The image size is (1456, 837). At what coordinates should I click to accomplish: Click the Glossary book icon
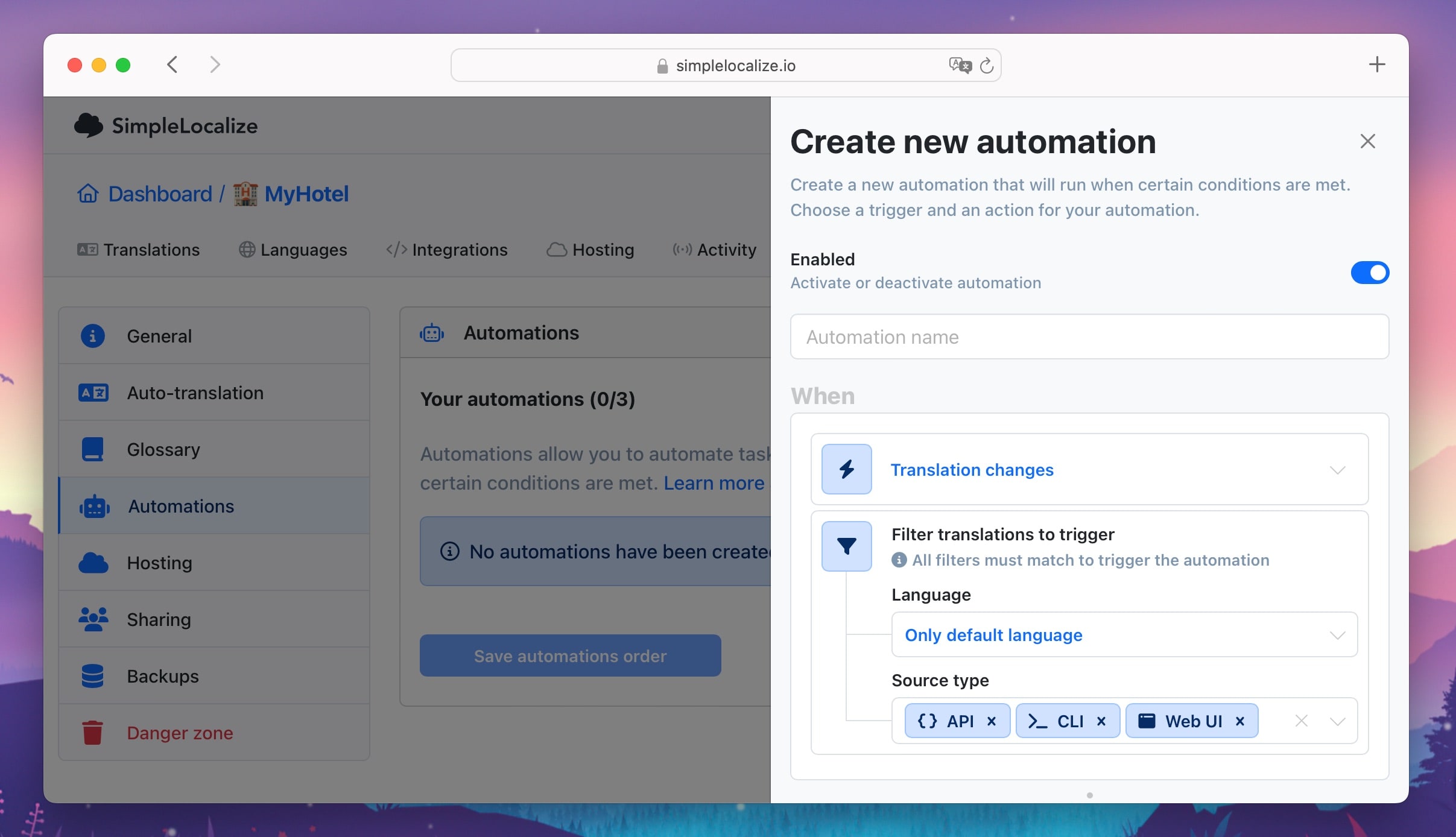click(93, 449)
